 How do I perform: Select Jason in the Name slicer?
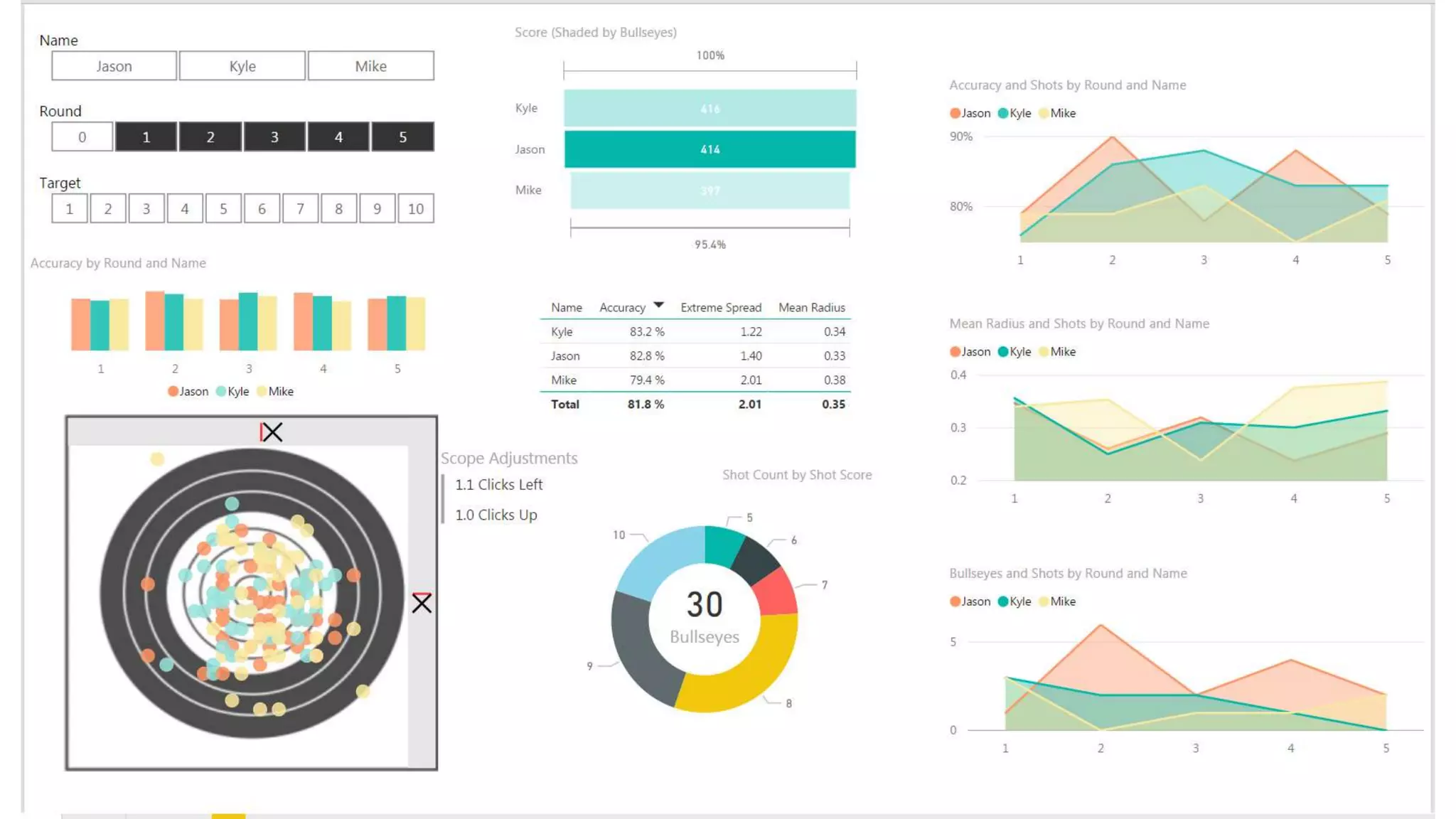pyautogui.click(x=114, y=66)
